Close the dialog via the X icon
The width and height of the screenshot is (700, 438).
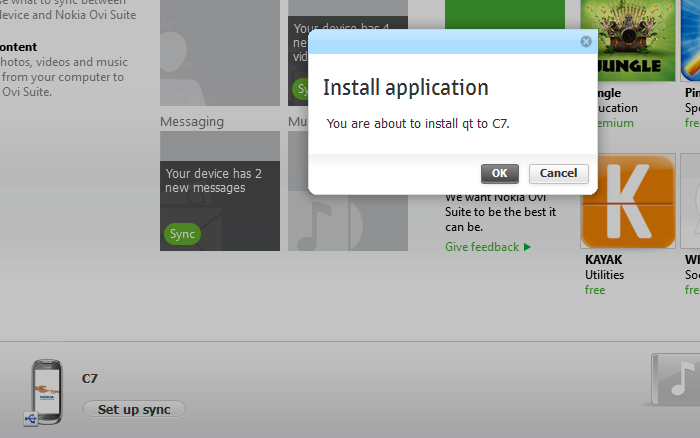pos(586,42)
